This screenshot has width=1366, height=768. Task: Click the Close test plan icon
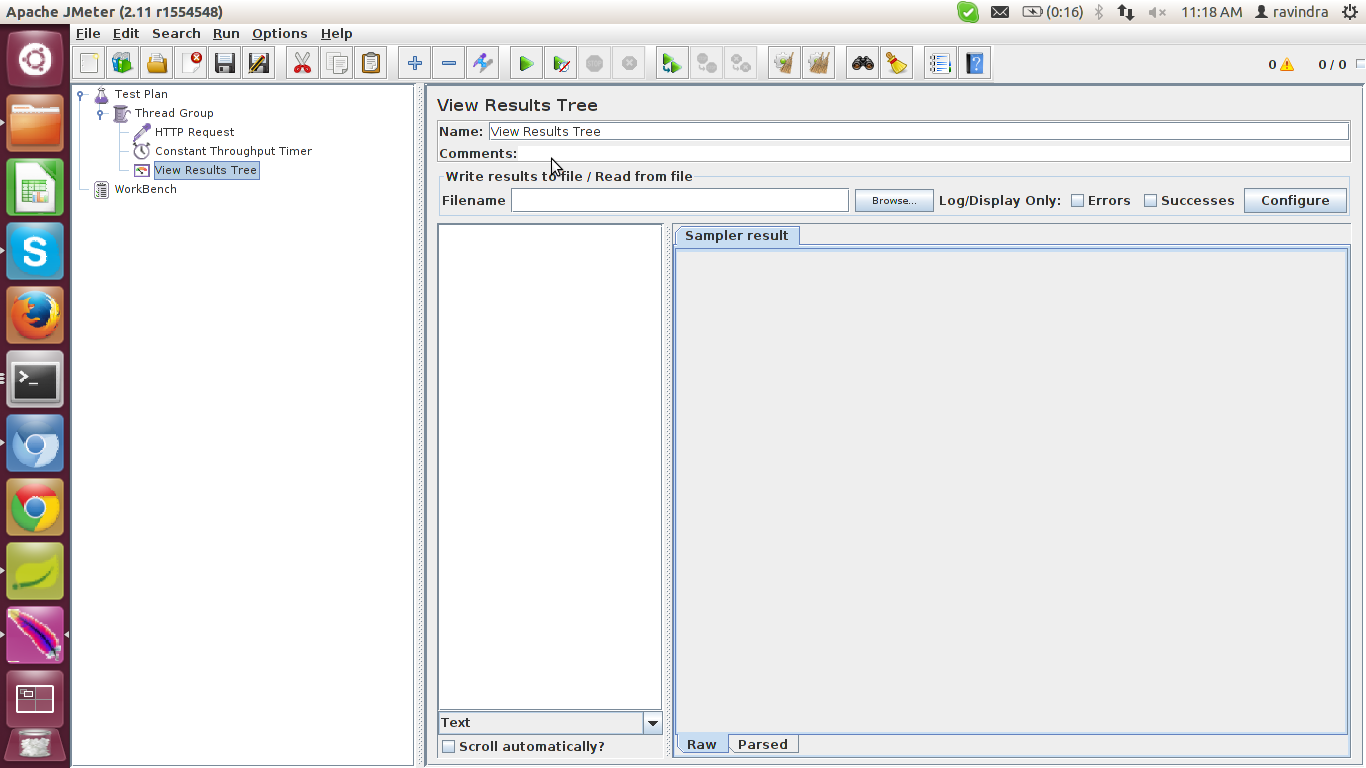point(191,64)
